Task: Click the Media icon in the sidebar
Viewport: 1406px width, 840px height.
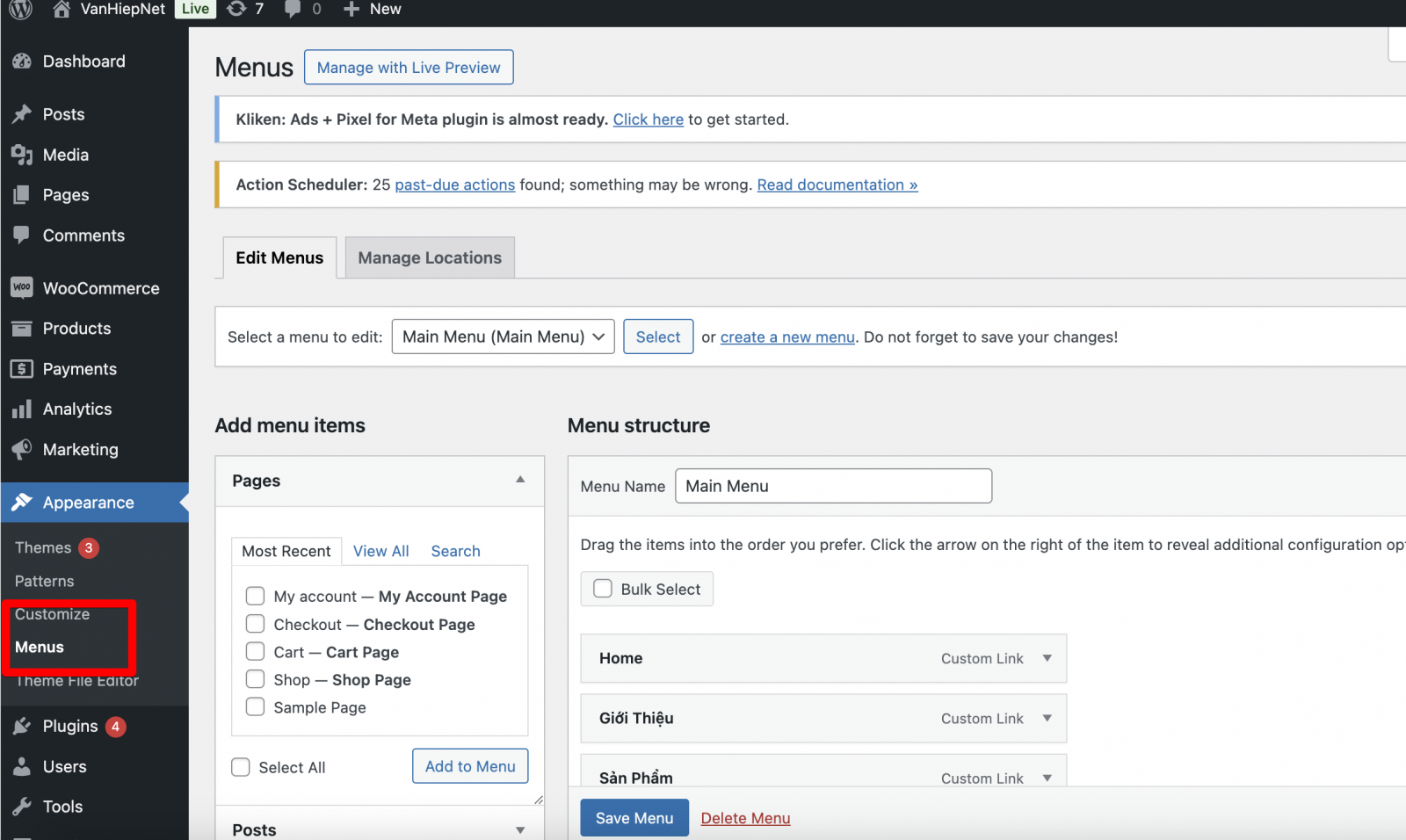Action: (22, 155)
